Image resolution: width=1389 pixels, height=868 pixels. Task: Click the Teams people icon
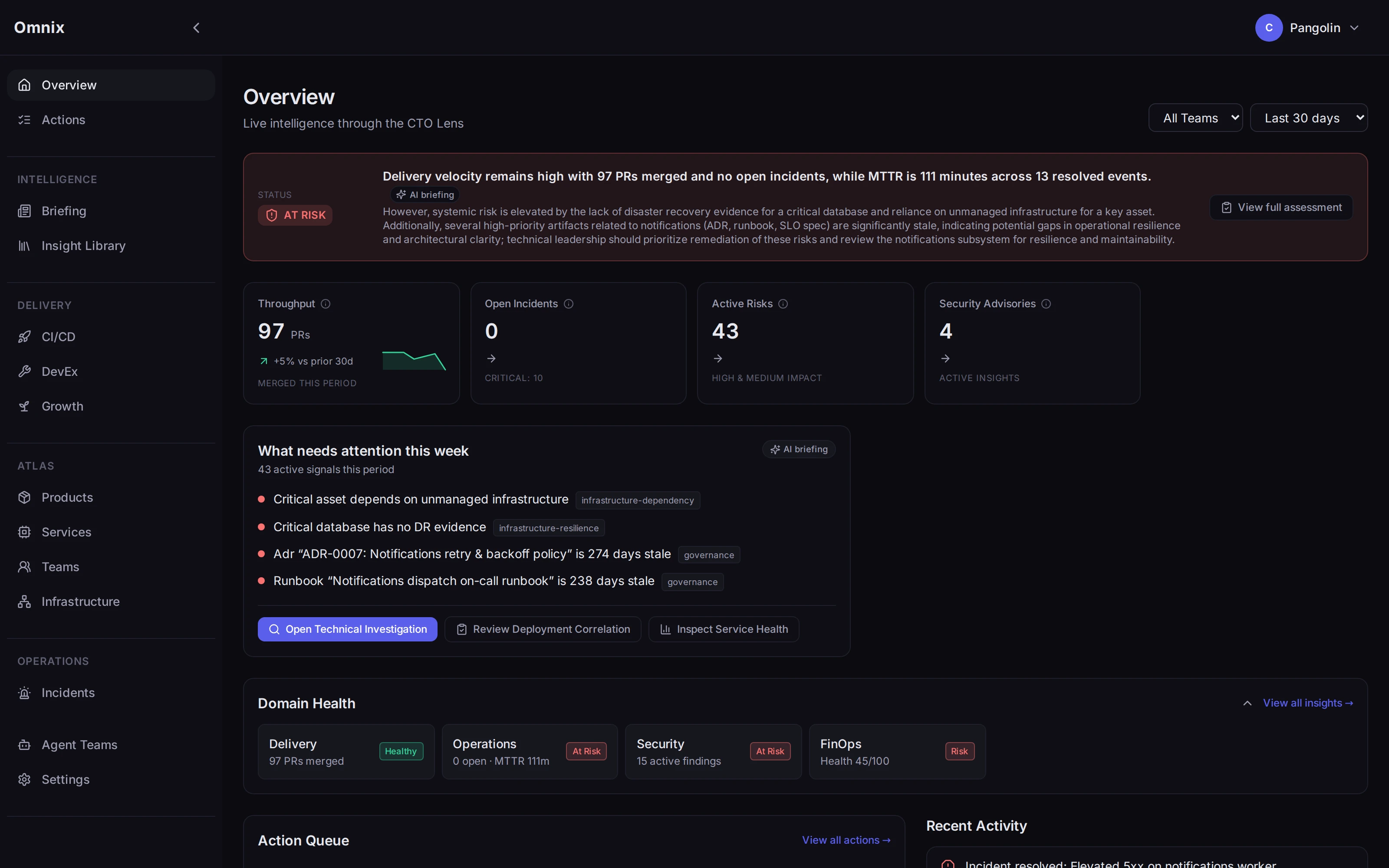(24, 567)
